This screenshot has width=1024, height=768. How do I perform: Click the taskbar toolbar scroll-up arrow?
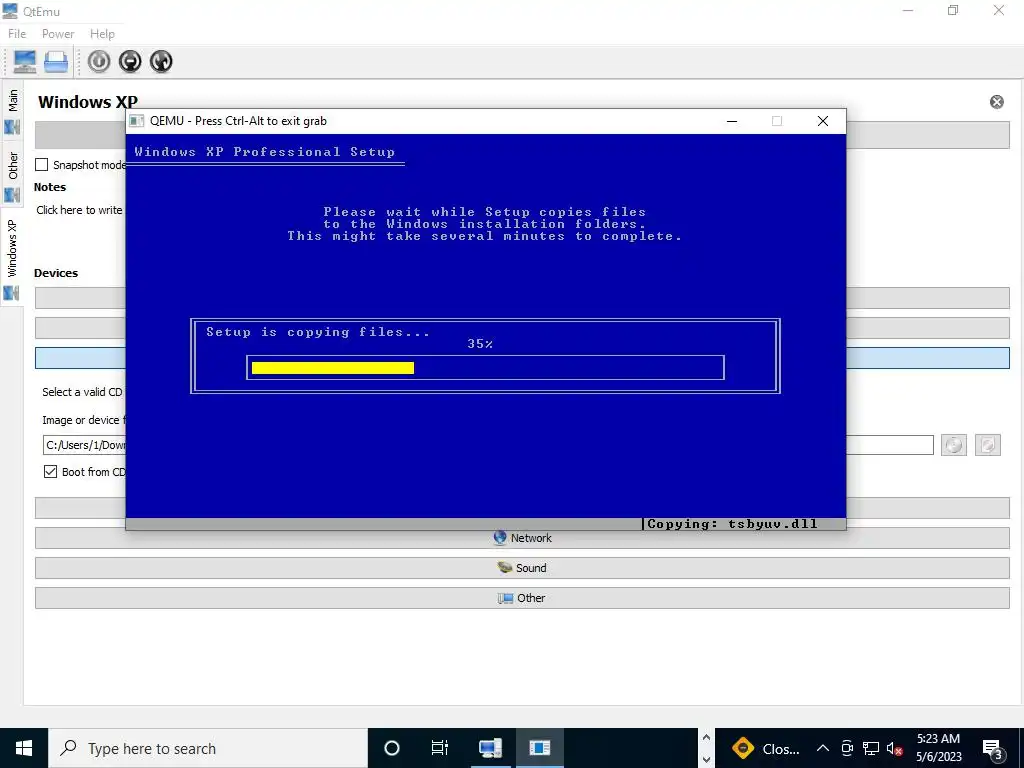click(706, 737)
